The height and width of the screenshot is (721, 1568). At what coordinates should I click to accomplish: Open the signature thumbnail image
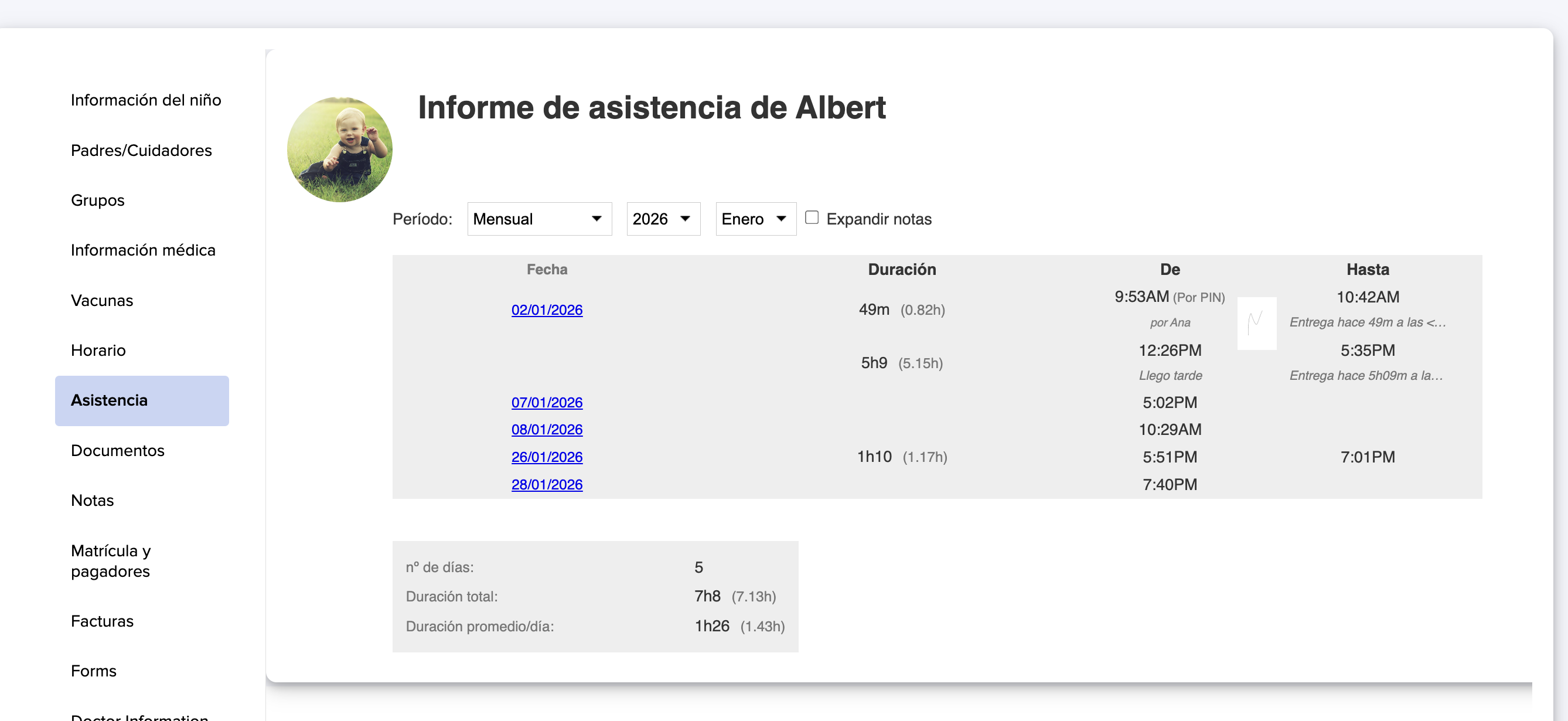(x=1256, y=323)
